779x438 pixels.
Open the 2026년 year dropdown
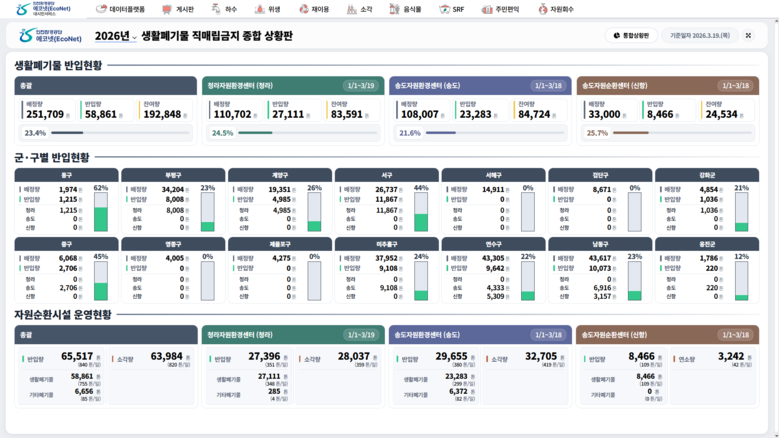coord(116,36)
